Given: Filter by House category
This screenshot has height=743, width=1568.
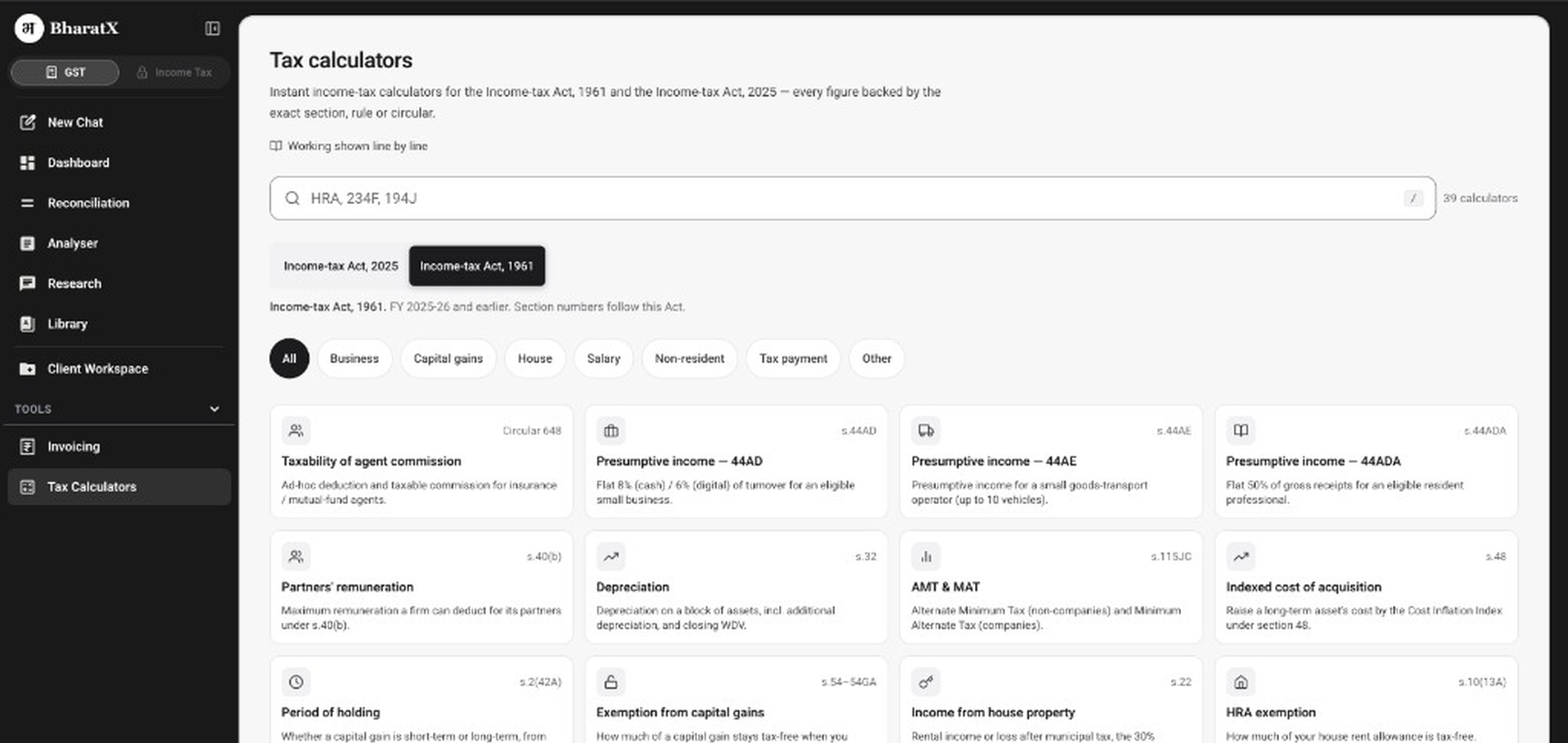Looking at the screenshot, I should tap(535, 358).
